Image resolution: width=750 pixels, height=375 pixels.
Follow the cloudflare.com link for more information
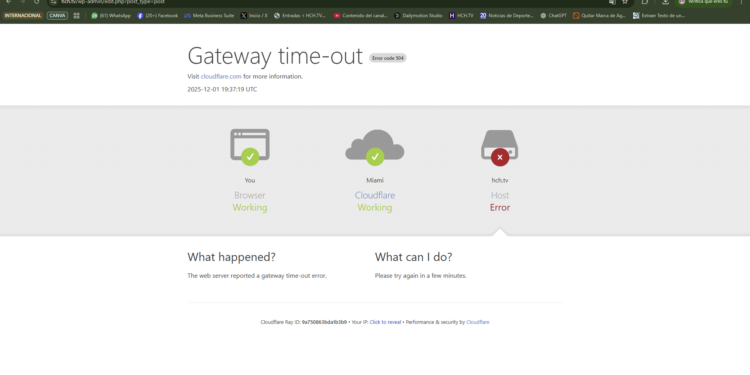tap(221, 77)
